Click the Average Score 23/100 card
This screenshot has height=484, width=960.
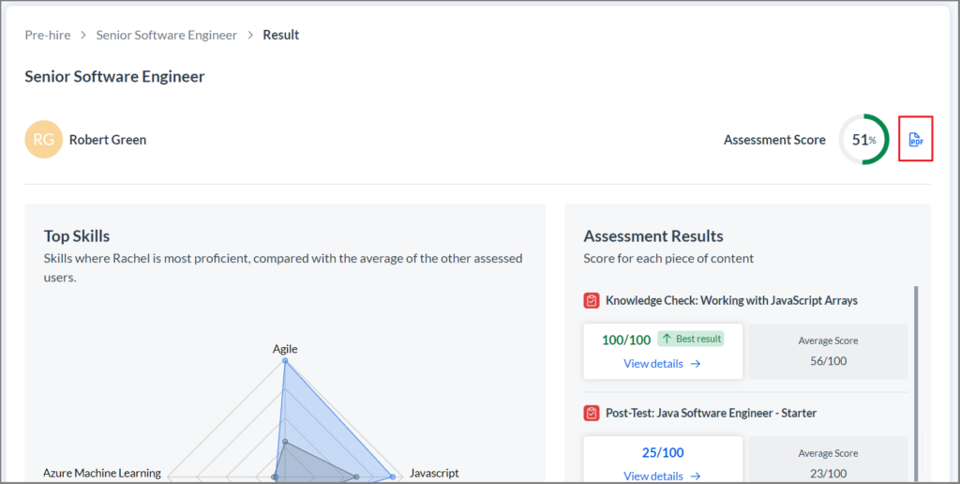828,460
